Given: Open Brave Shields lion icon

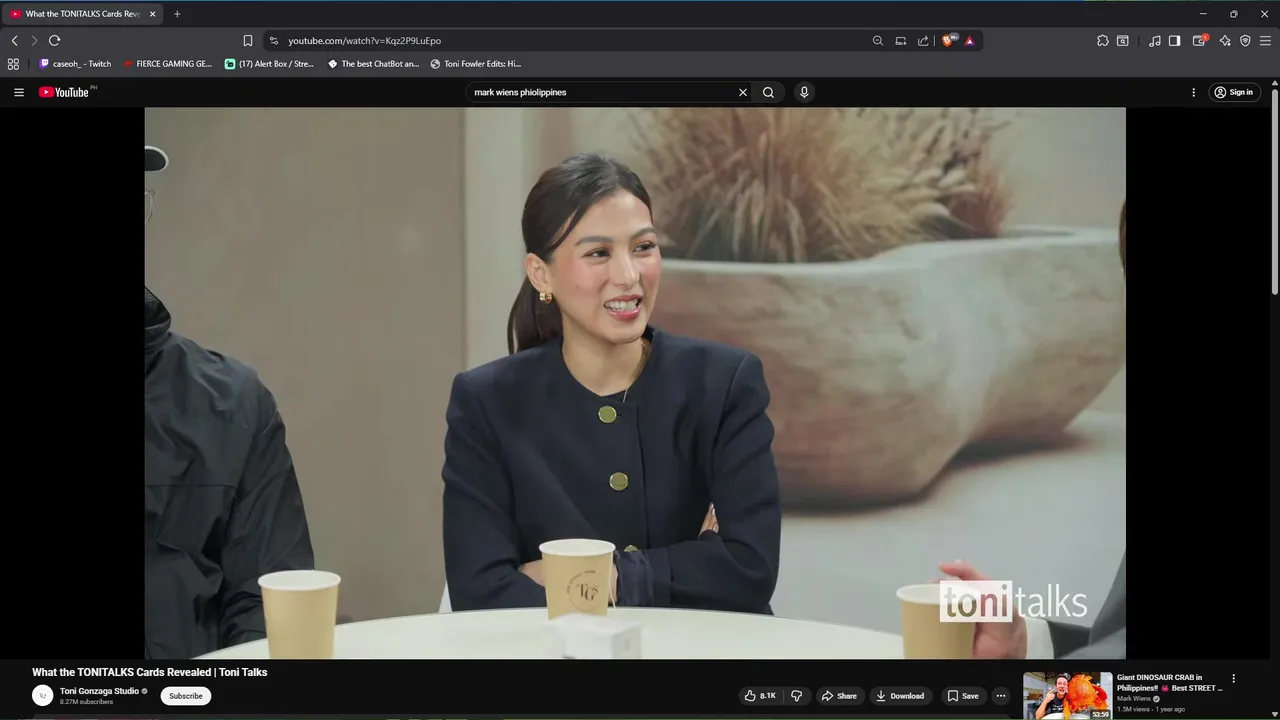Looking at the screenshot, I should (949, 40).
